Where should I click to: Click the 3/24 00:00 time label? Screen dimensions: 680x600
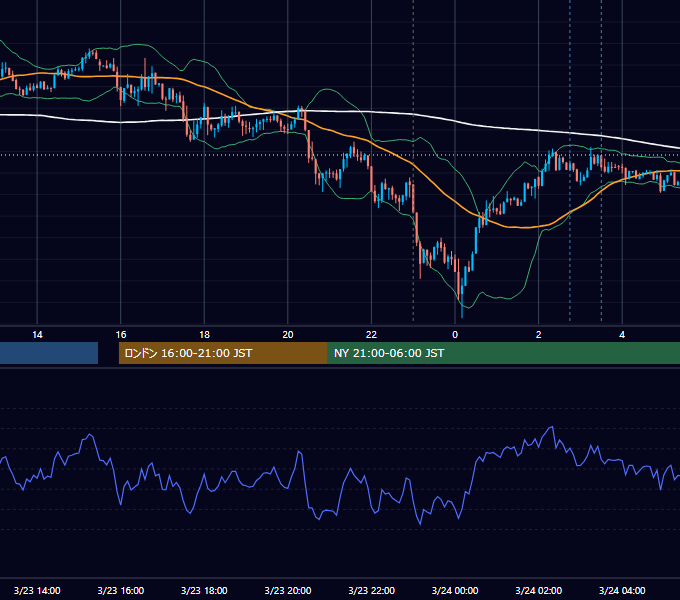pyautogui.click(x=455, y=590)
